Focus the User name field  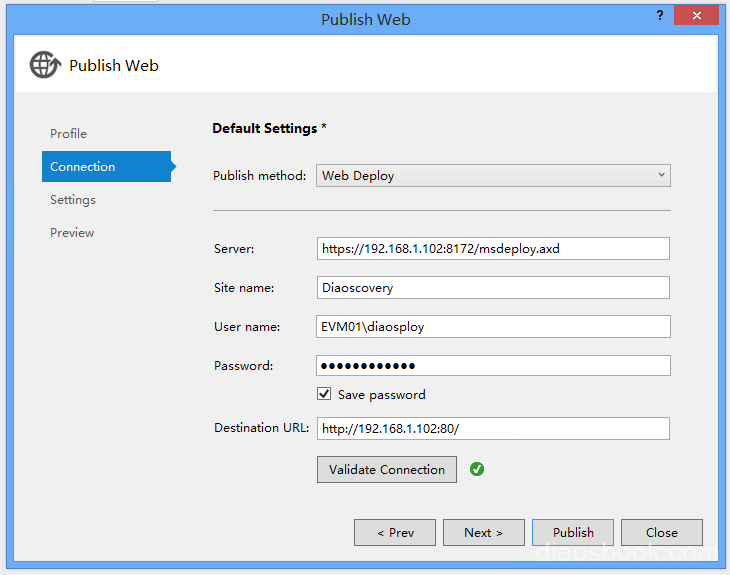point(493,326)
